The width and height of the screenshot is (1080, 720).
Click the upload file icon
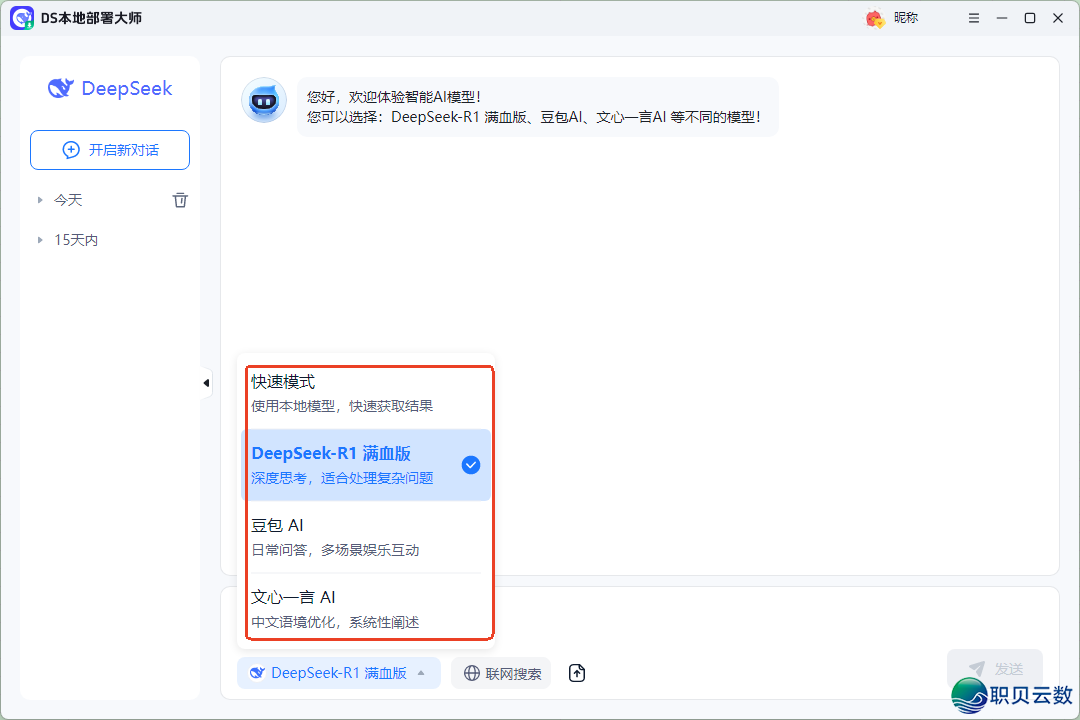577,672
